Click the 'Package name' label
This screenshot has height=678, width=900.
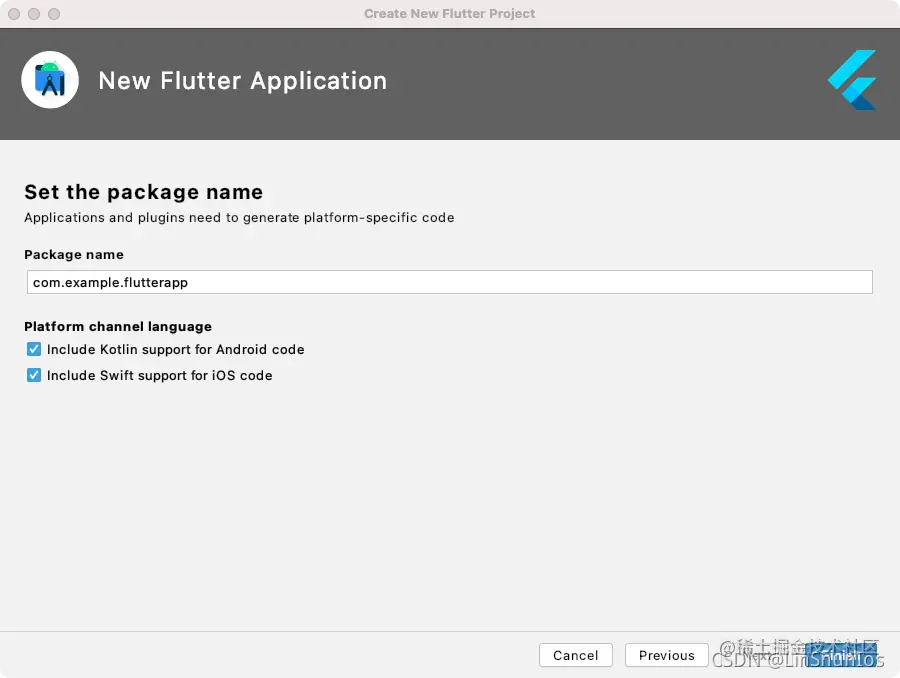point(73,254)
